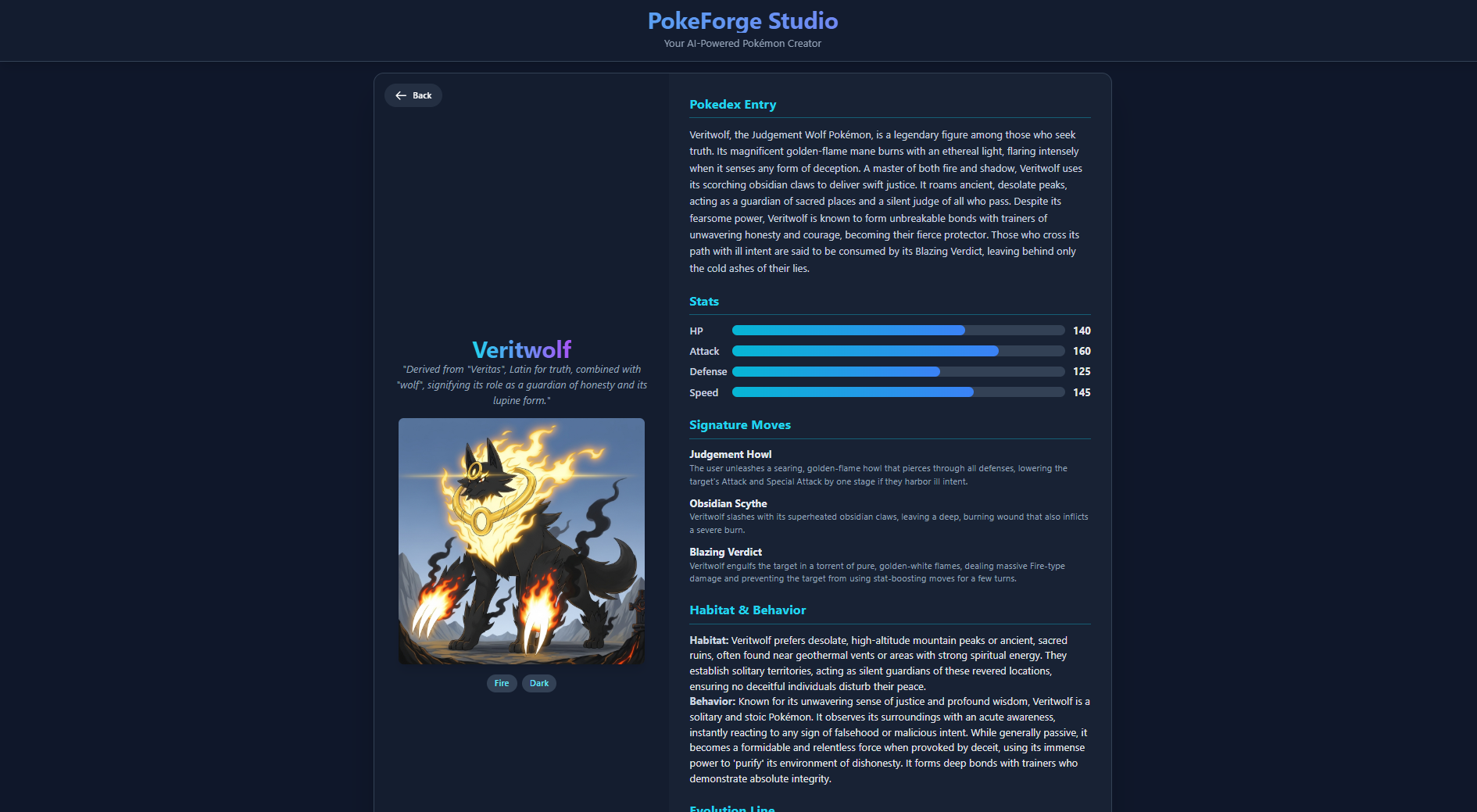The image size is (1477, 812).
Task: Click the bold 'Behavior:' label
Action: click(x=712, y=701)
